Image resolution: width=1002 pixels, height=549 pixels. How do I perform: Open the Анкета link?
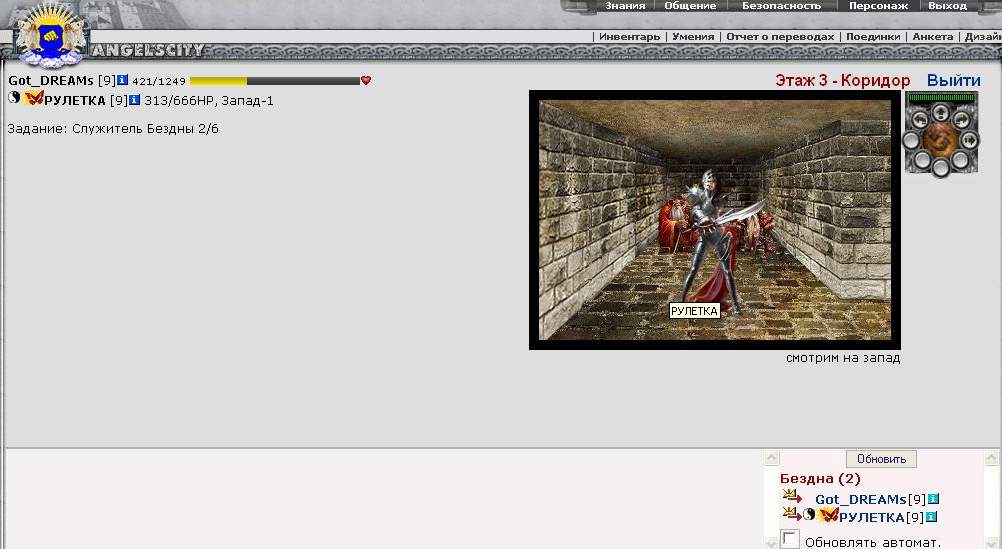click(x=932, y=37)
